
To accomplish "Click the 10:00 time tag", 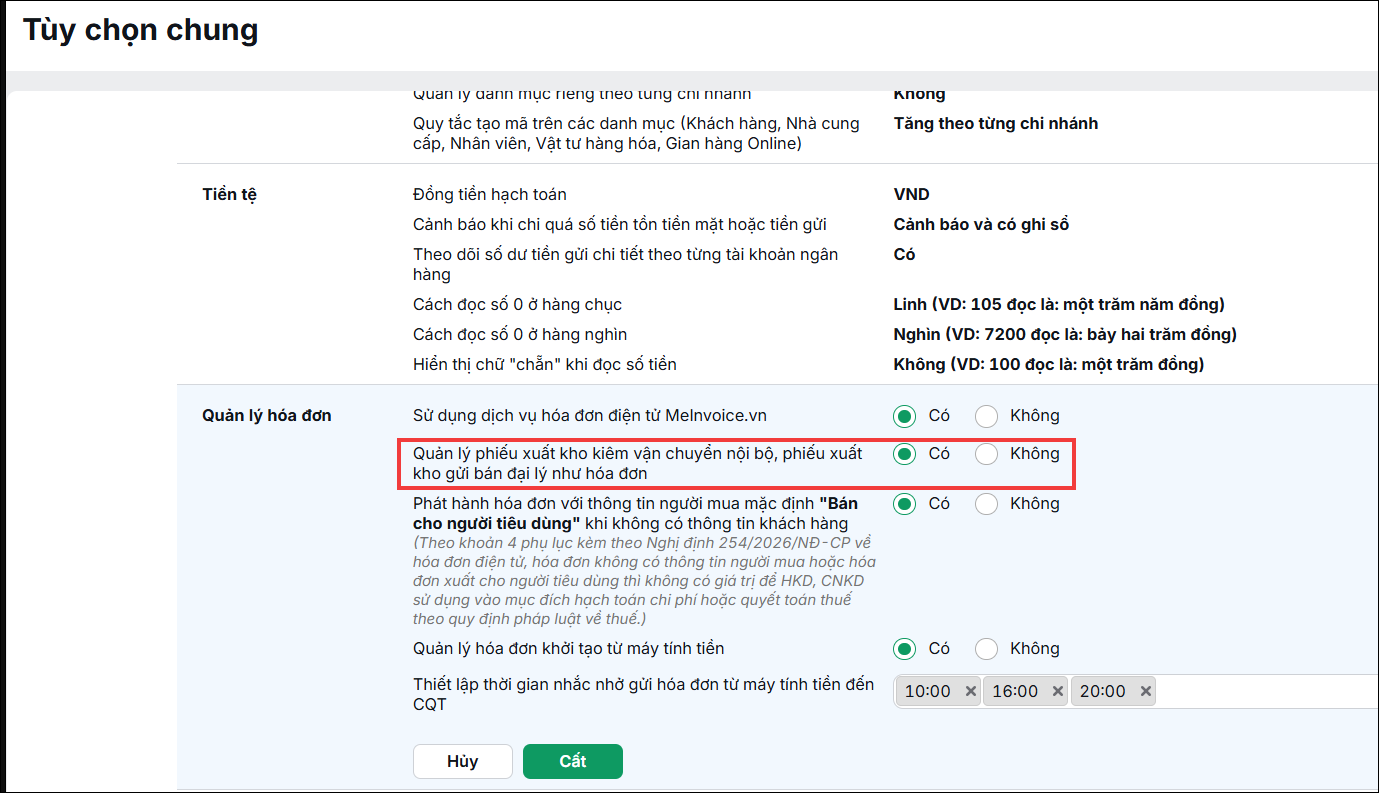I will 928,691.
